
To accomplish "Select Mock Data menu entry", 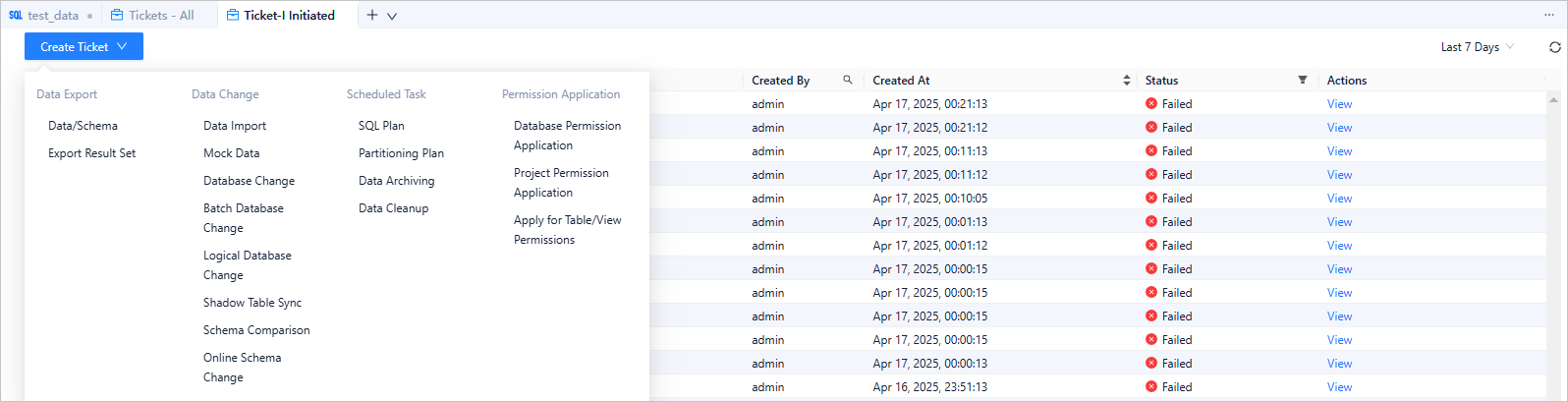I will (x=231, y=153).
